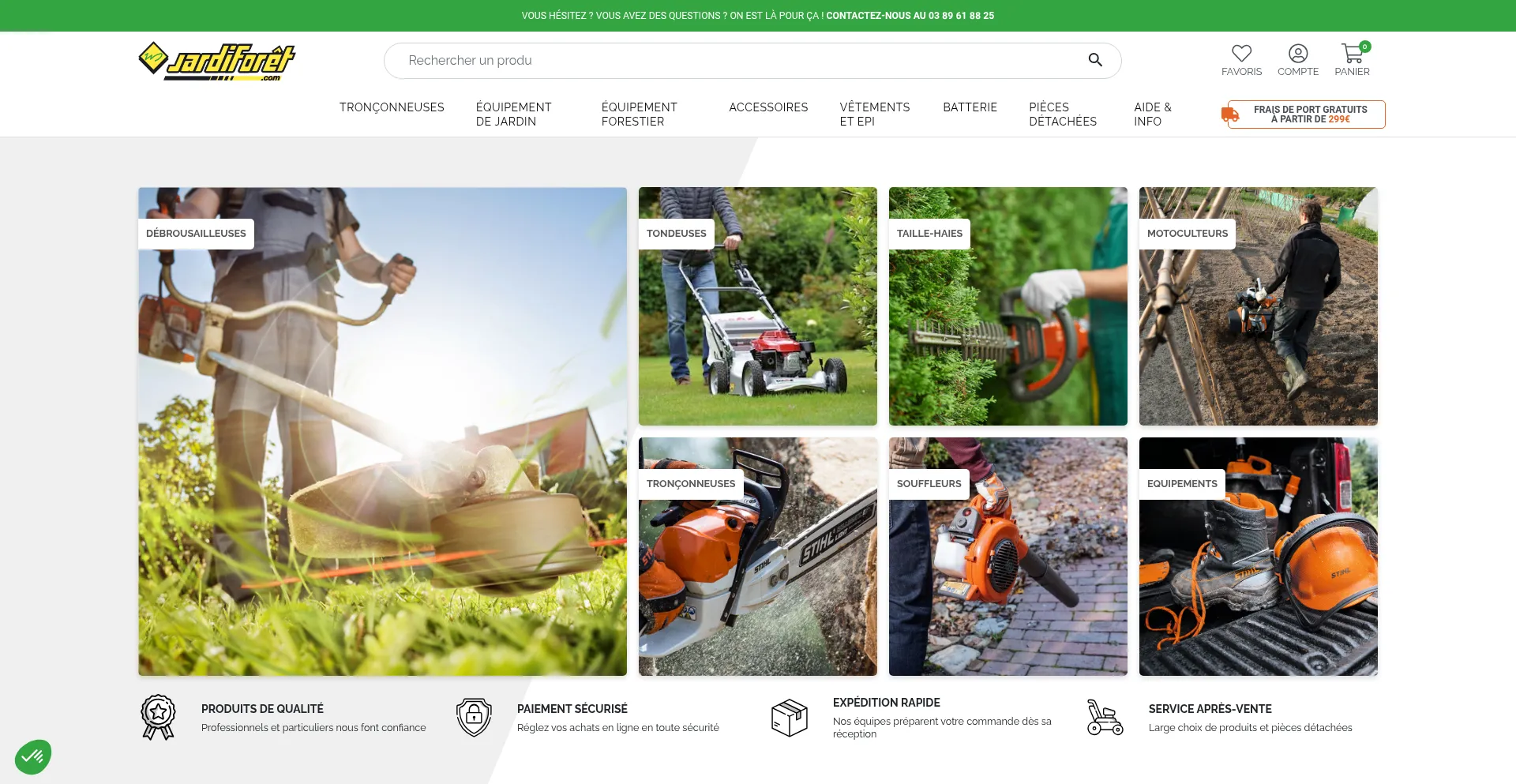Open the Équipement de jardin menu
Viewport: 1516px width, 784px height.
pyautogui.click(x=513, y=114)
